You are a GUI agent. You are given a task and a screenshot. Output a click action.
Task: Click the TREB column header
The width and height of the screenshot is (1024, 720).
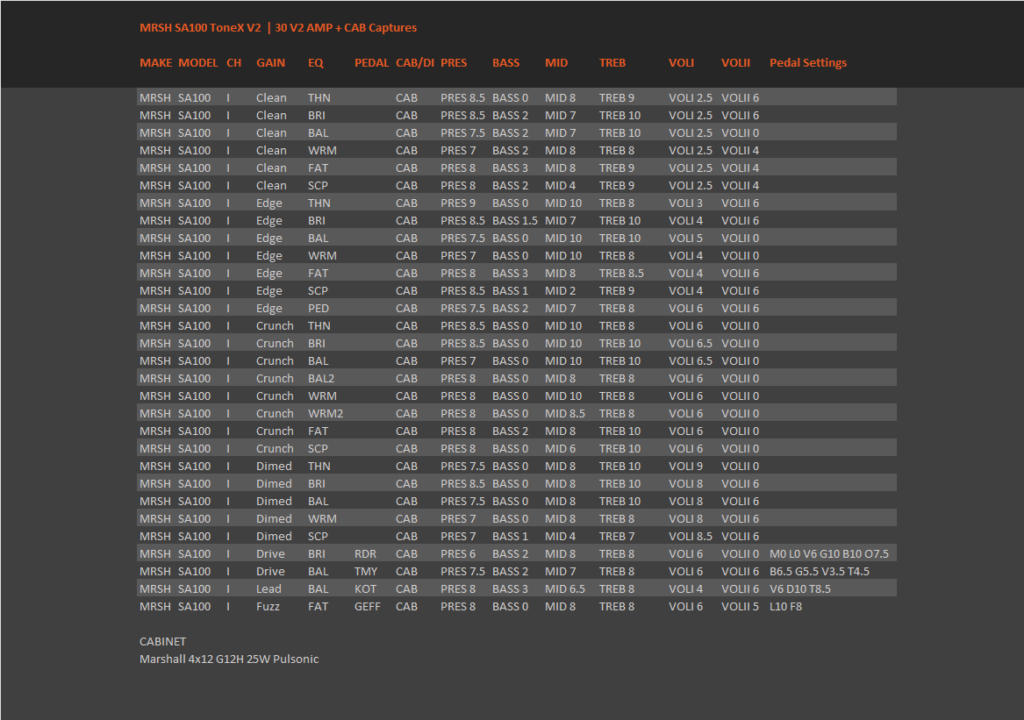[x=613, y=63]
